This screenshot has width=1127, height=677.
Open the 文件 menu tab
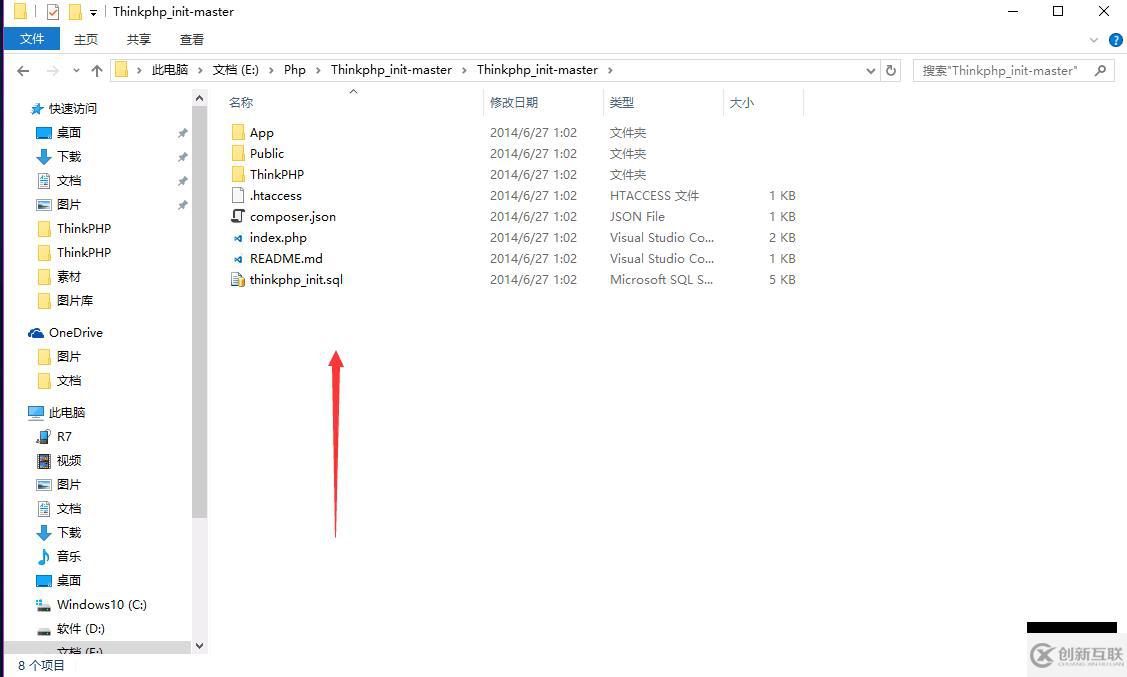click(32, 39)
